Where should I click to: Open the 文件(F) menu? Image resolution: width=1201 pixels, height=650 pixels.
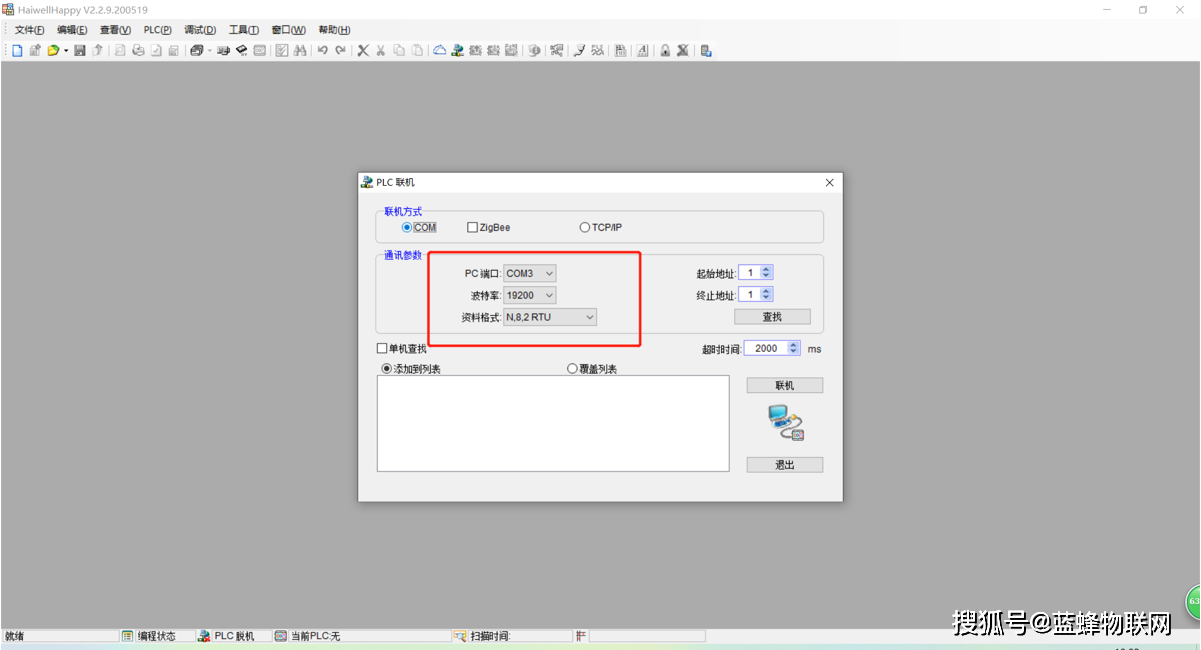[x=29, y=30]
